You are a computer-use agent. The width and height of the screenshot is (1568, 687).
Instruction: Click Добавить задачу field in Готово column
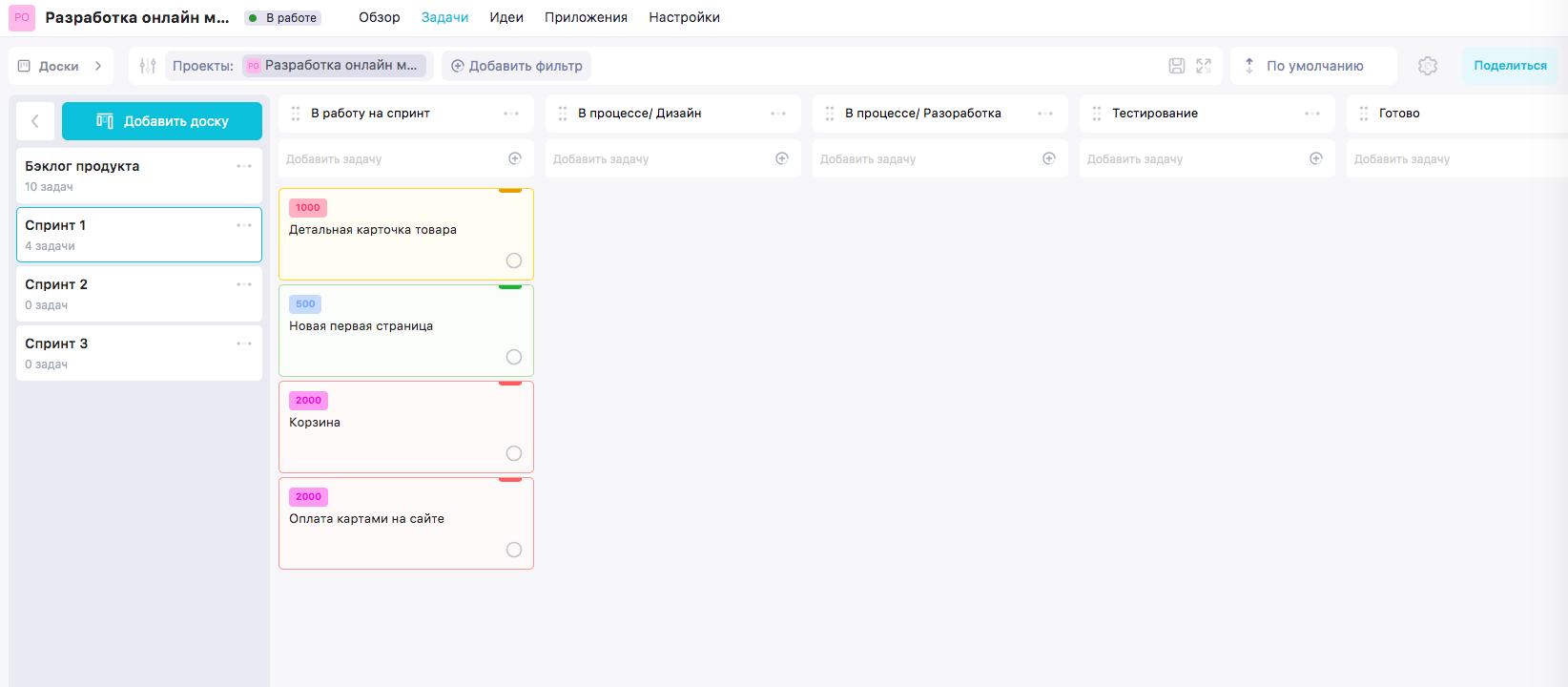[x=1457, y=158]
